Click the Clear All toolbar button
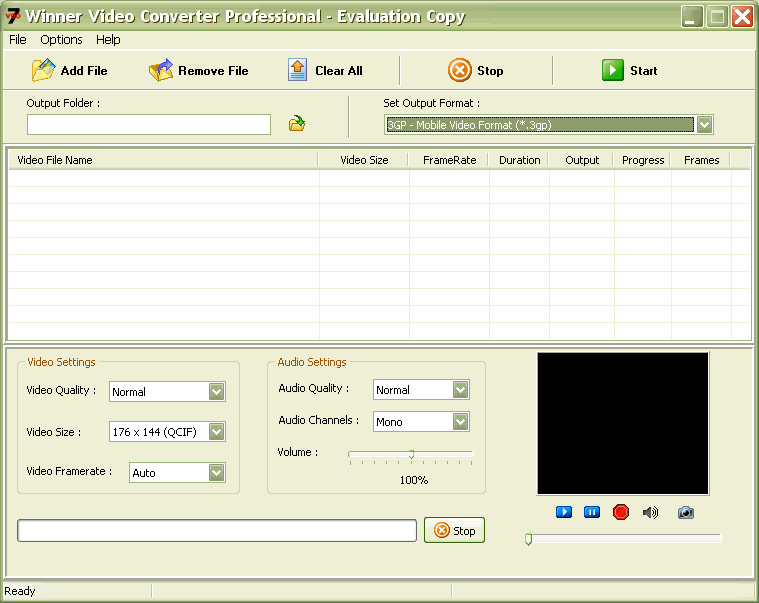759x603 pixels. click(325, 71)
